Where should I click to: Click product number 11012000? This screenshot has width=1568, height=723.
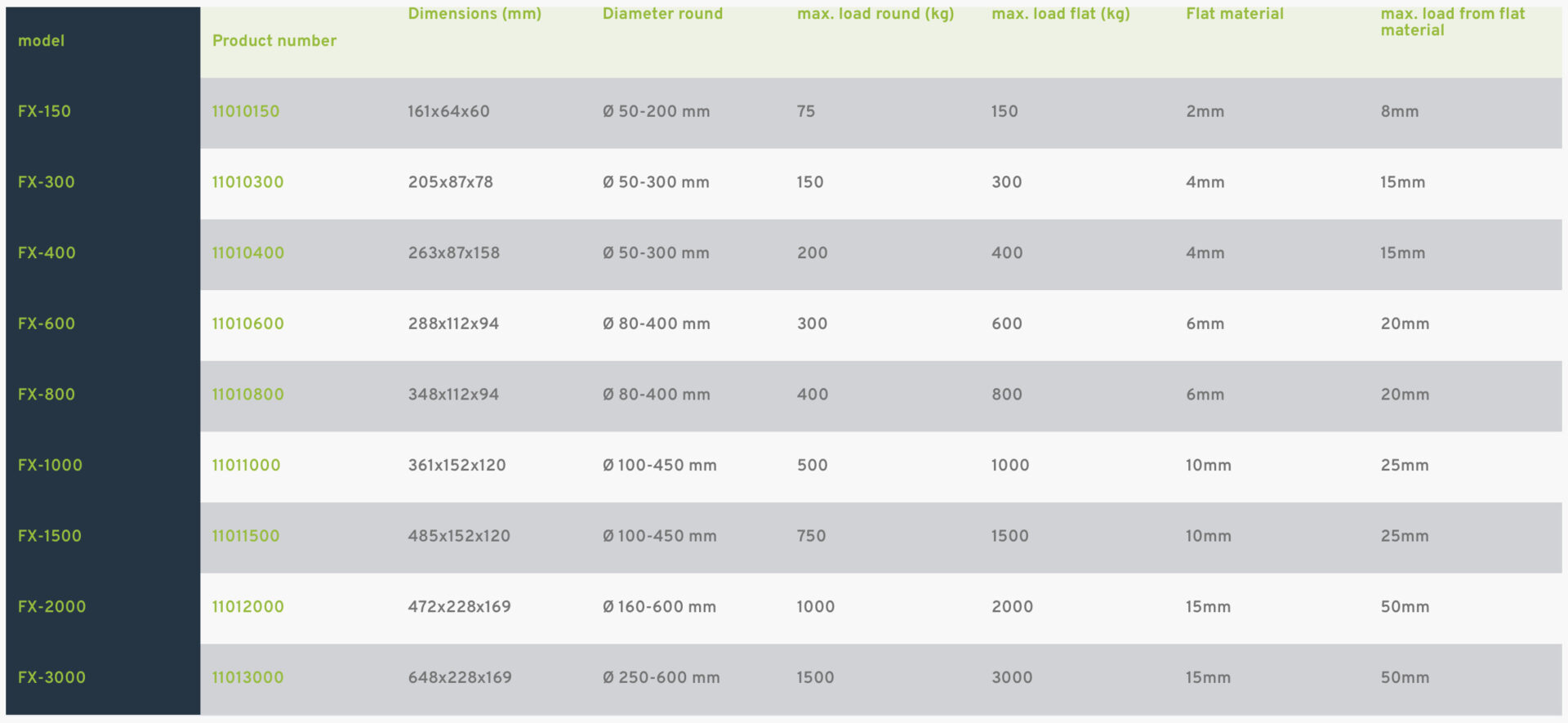coord(247,607)
